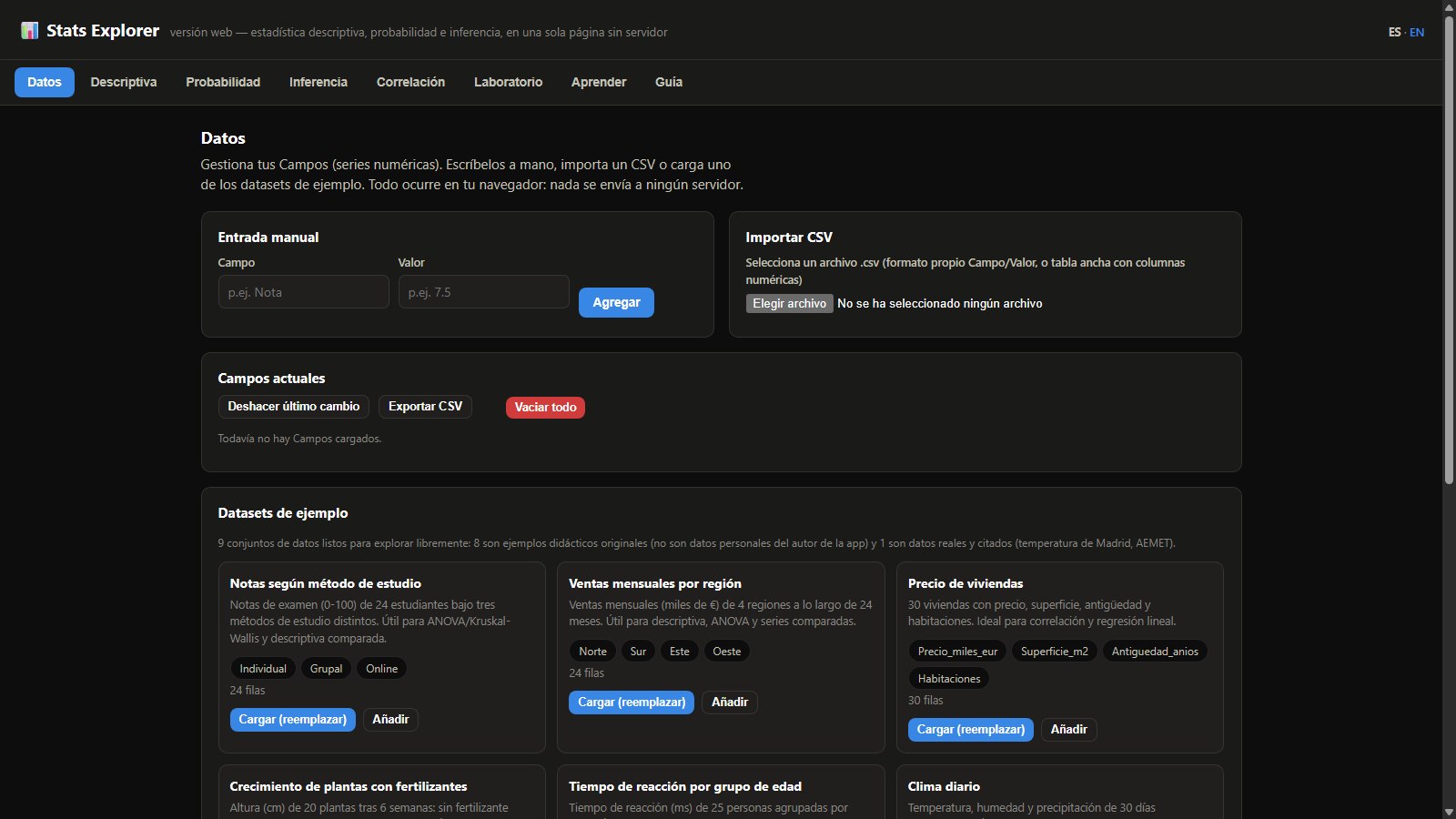1456x819 pixels.
Task: Add Precio de viviendas dataset
Action: [x=1069, y=730]
